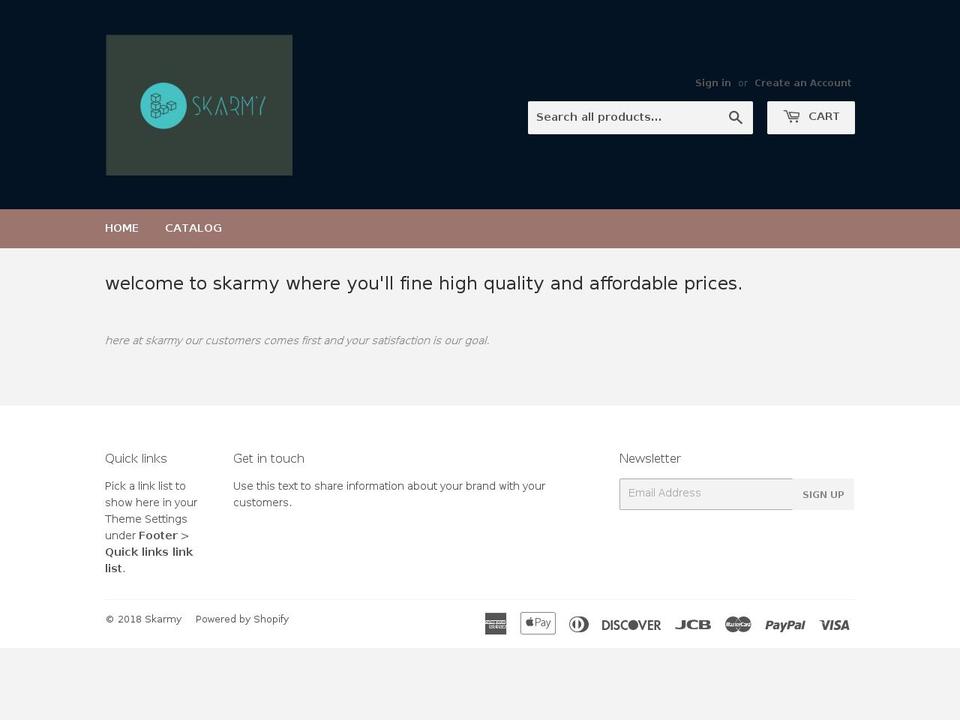Click the Newsletter footer heading
Viewport: 960px width, 720px height.
point(650,459)
